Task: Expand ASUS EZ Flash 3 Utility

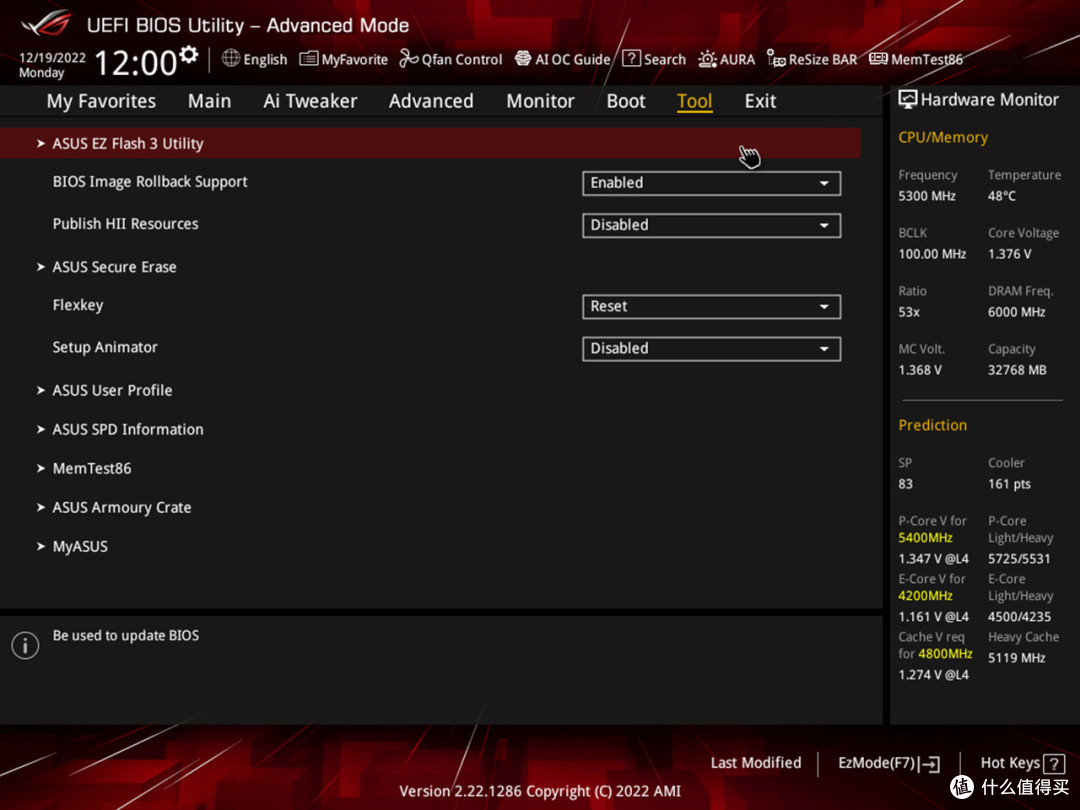Action: tap(430, 143)
